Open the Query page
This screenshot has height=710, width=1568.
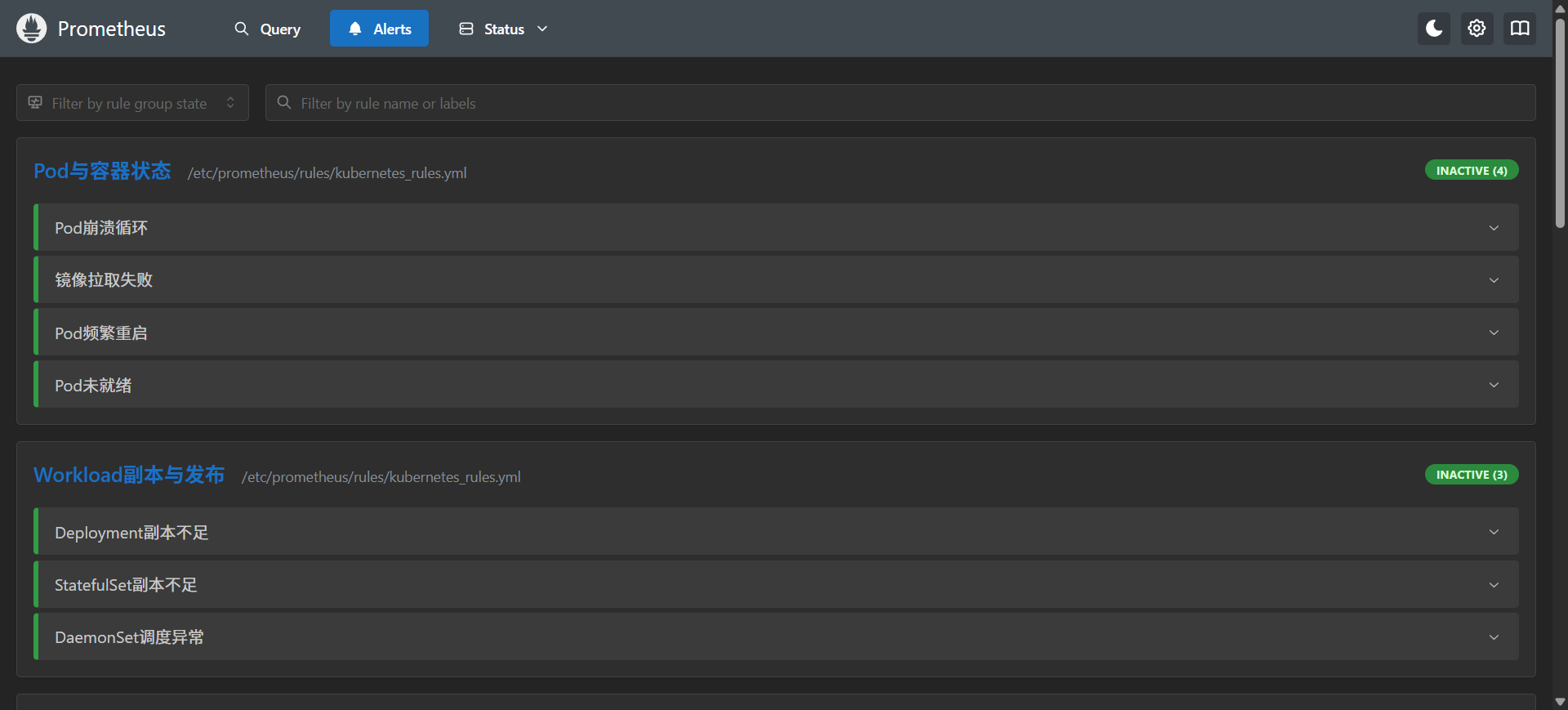click(x=268, y=29)
